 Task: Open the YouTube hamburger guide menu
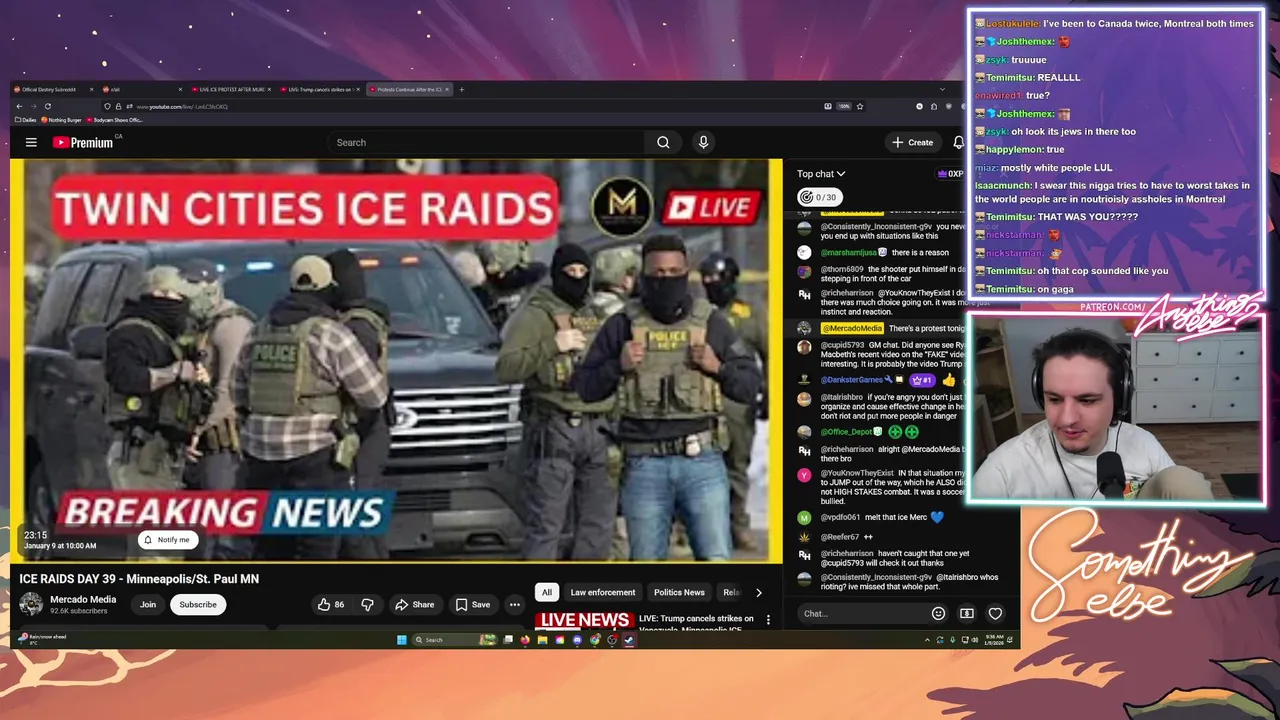(x=31, y=142)
